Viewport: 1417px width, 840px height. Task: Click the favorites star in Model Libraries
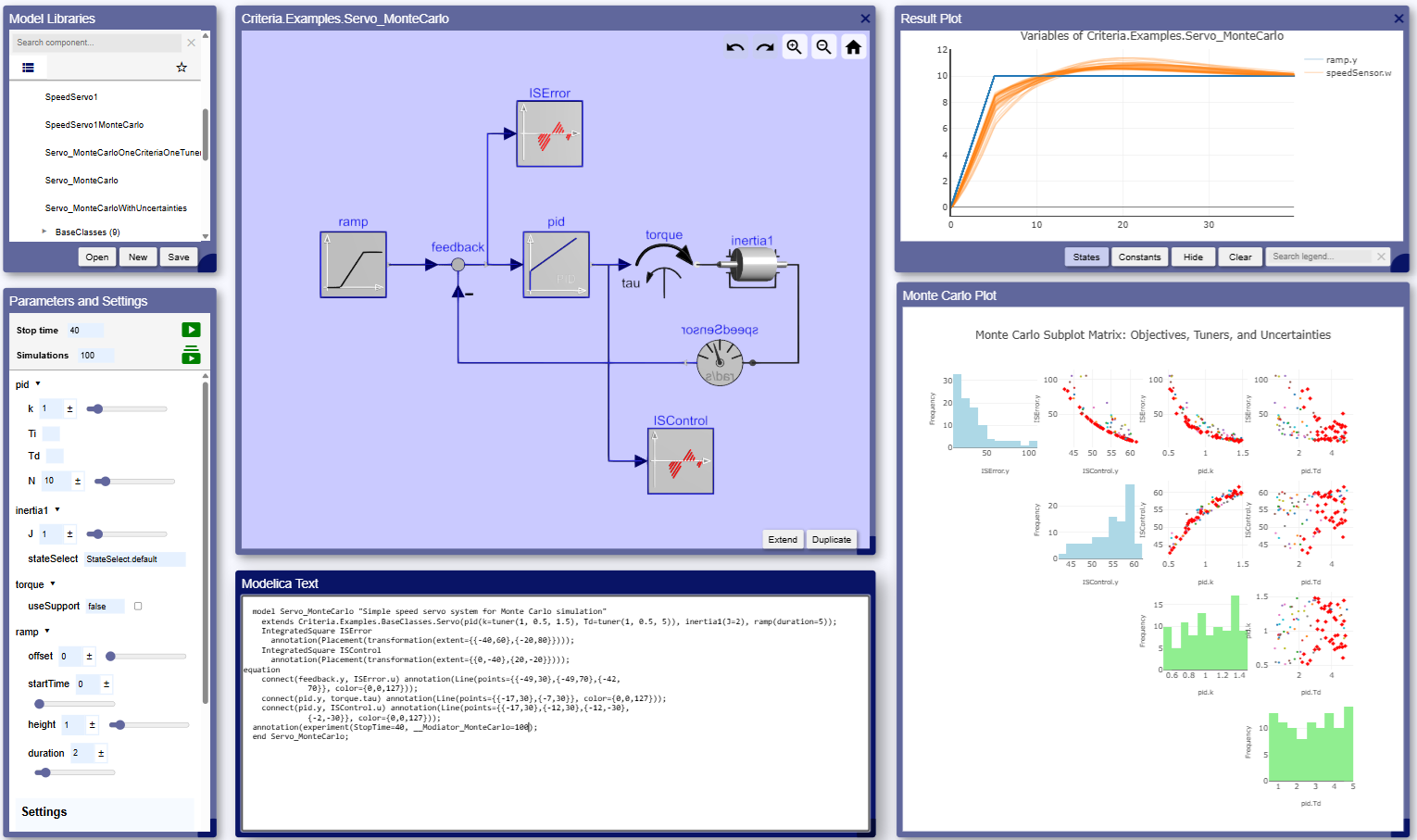tap(182, 68)
